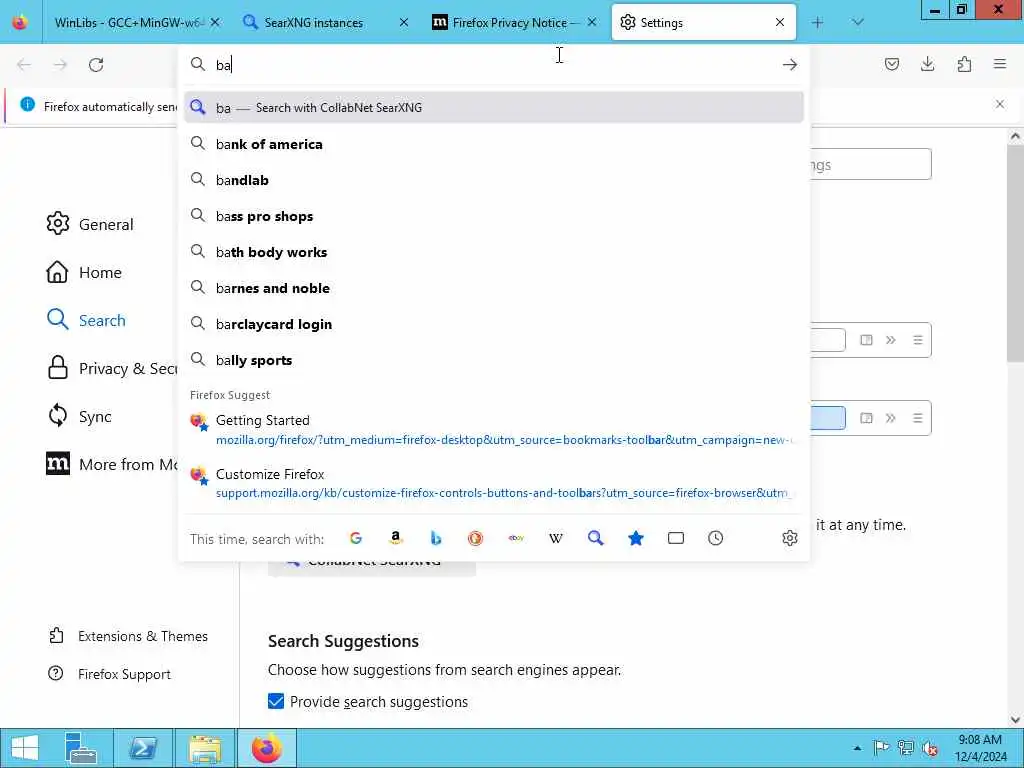This screenshot has height=768, width=1024.
Task: Switch to SearXNG instances tab
Action: (324, 22)
